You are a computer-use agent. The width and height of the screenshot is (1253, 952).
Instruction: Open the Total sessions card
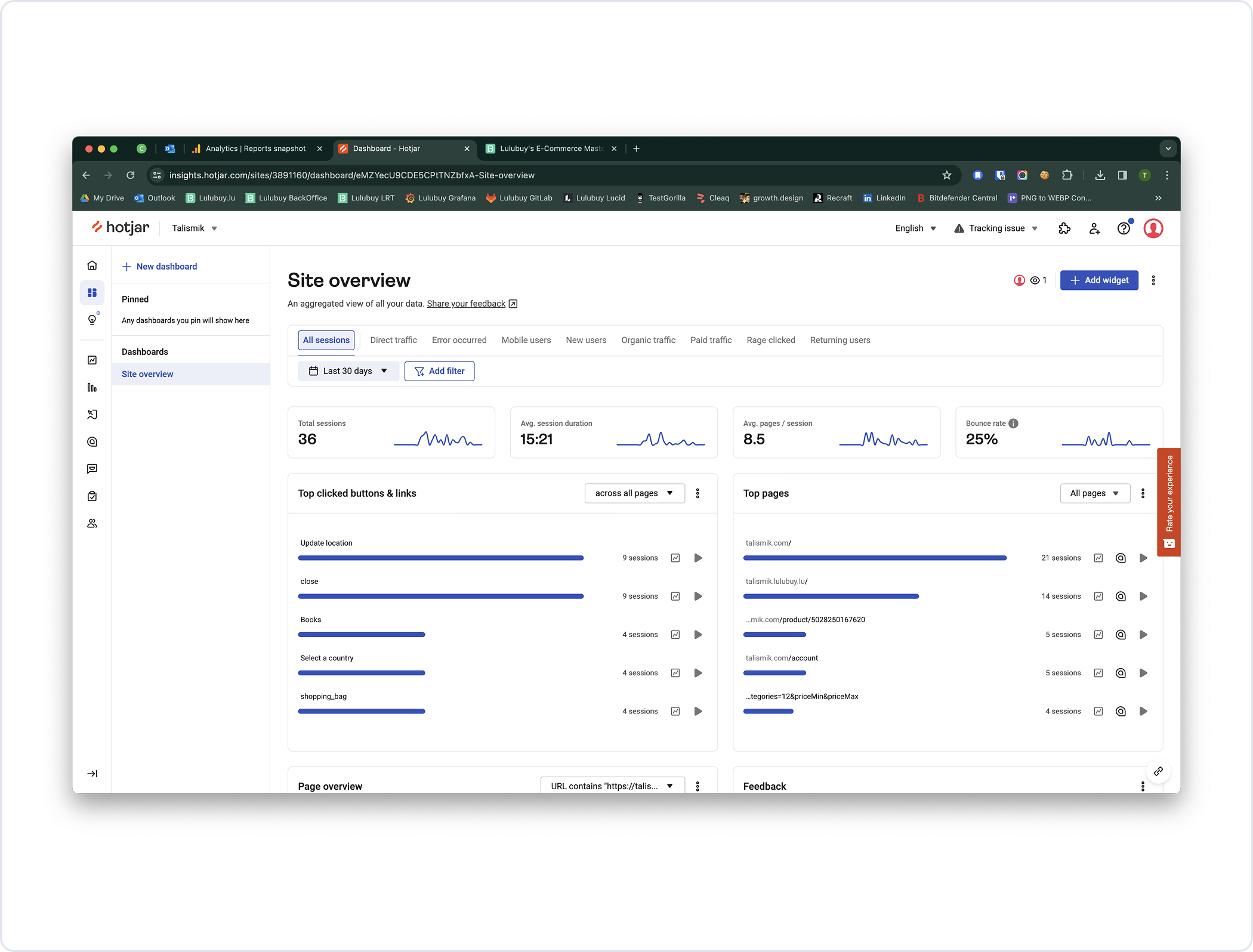[x=391, y=432]
